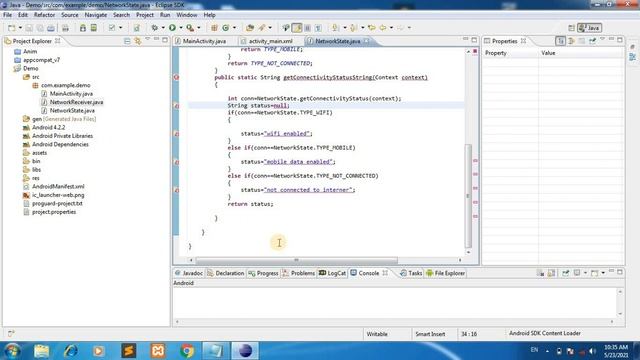Collapse all in Project Explorer
This screenshot has height=360, width=640.
(x=127, y=41)
